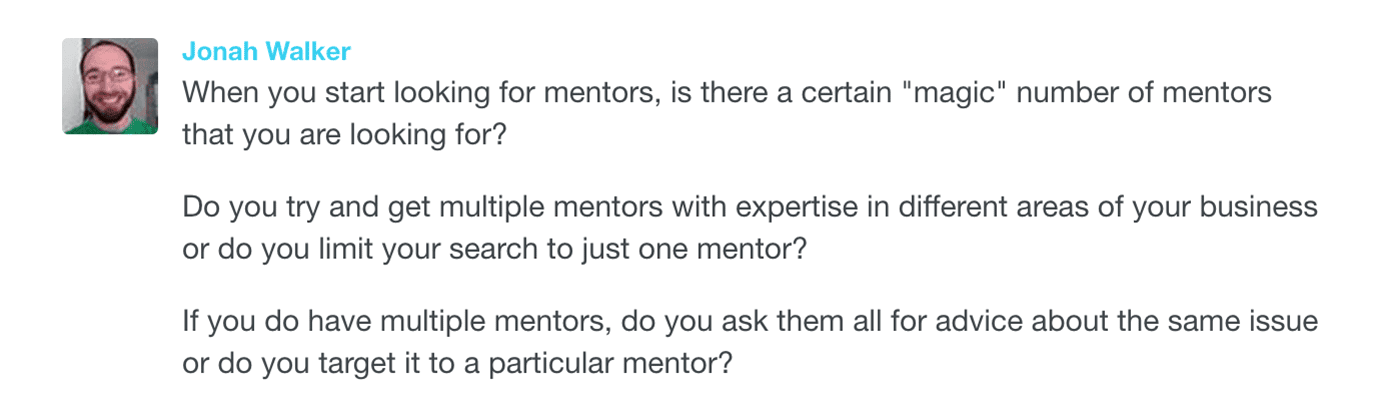
Task: Click Jonah Walker's profile avatar
Action: pos(110,86)
